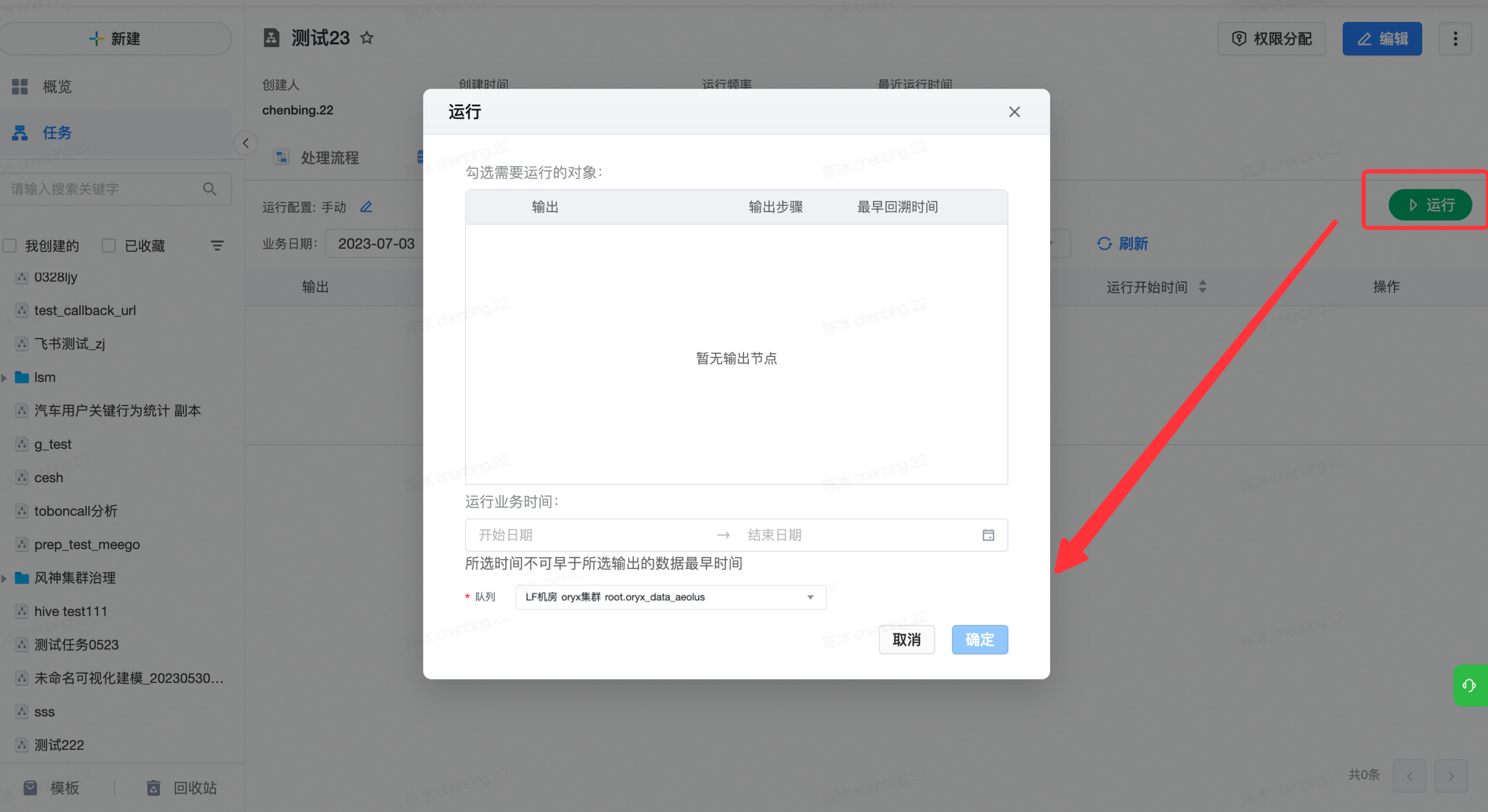The image size is (1488, 812).
Task: Go to previous page arrow
Action: [1409, 775]
